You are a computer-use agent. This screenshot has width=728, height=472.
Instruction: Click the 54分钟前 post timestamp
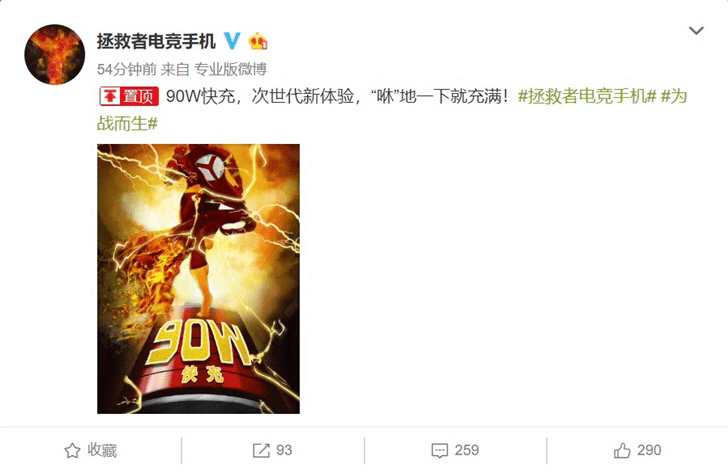click(127, 69)
